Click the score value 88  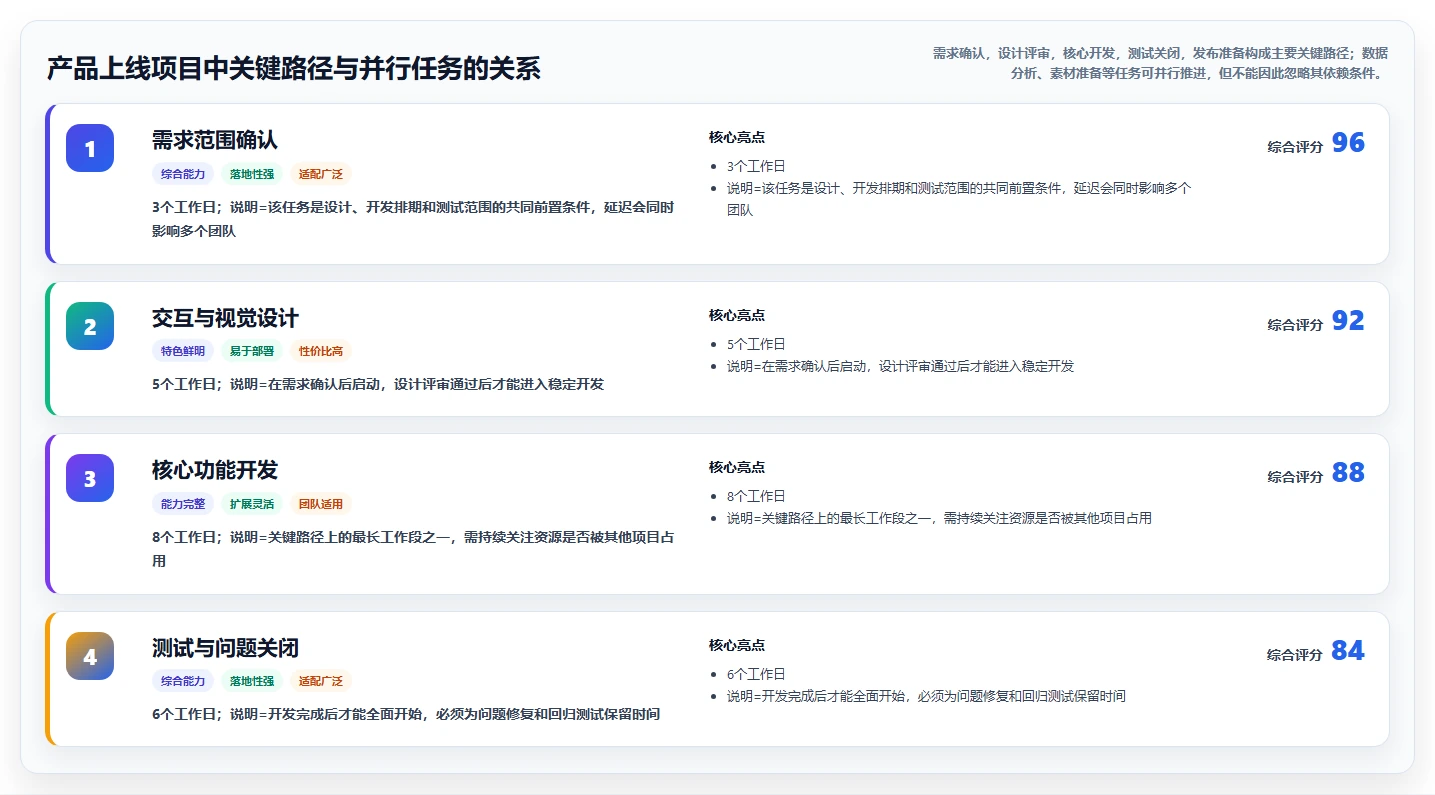pyautogui.click(x=1348, y=473)
